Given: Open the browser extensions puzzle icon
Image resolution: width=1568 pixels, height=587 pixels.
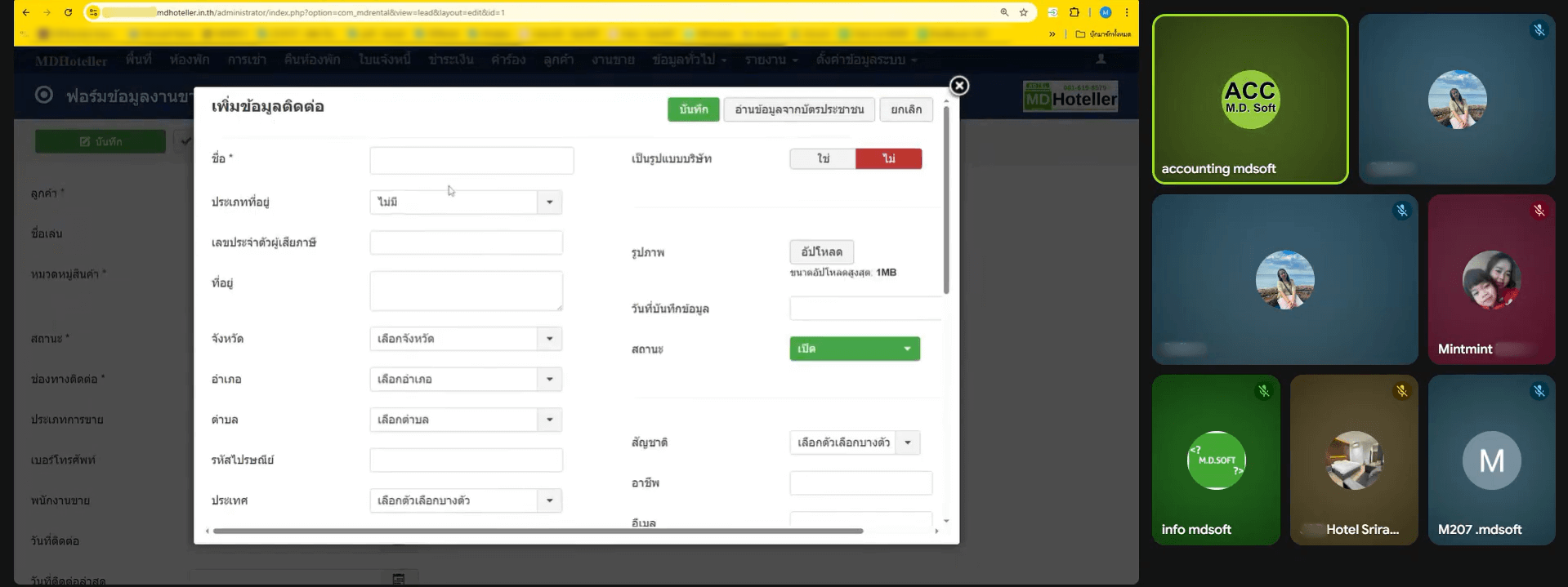Looking at the screenshot, I should (x=1074, y=12).
